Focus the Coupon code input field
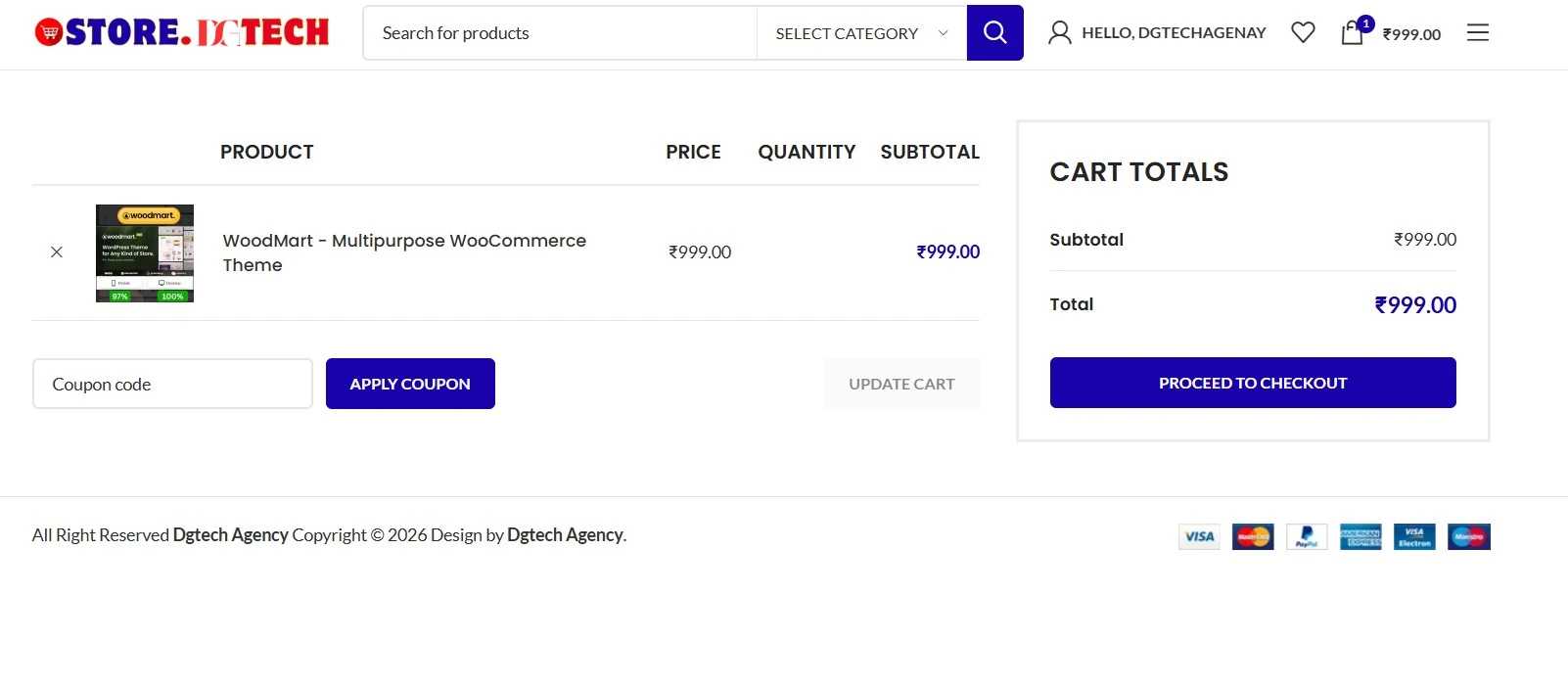Viewport: 1568px width, 687px height. 172,384
